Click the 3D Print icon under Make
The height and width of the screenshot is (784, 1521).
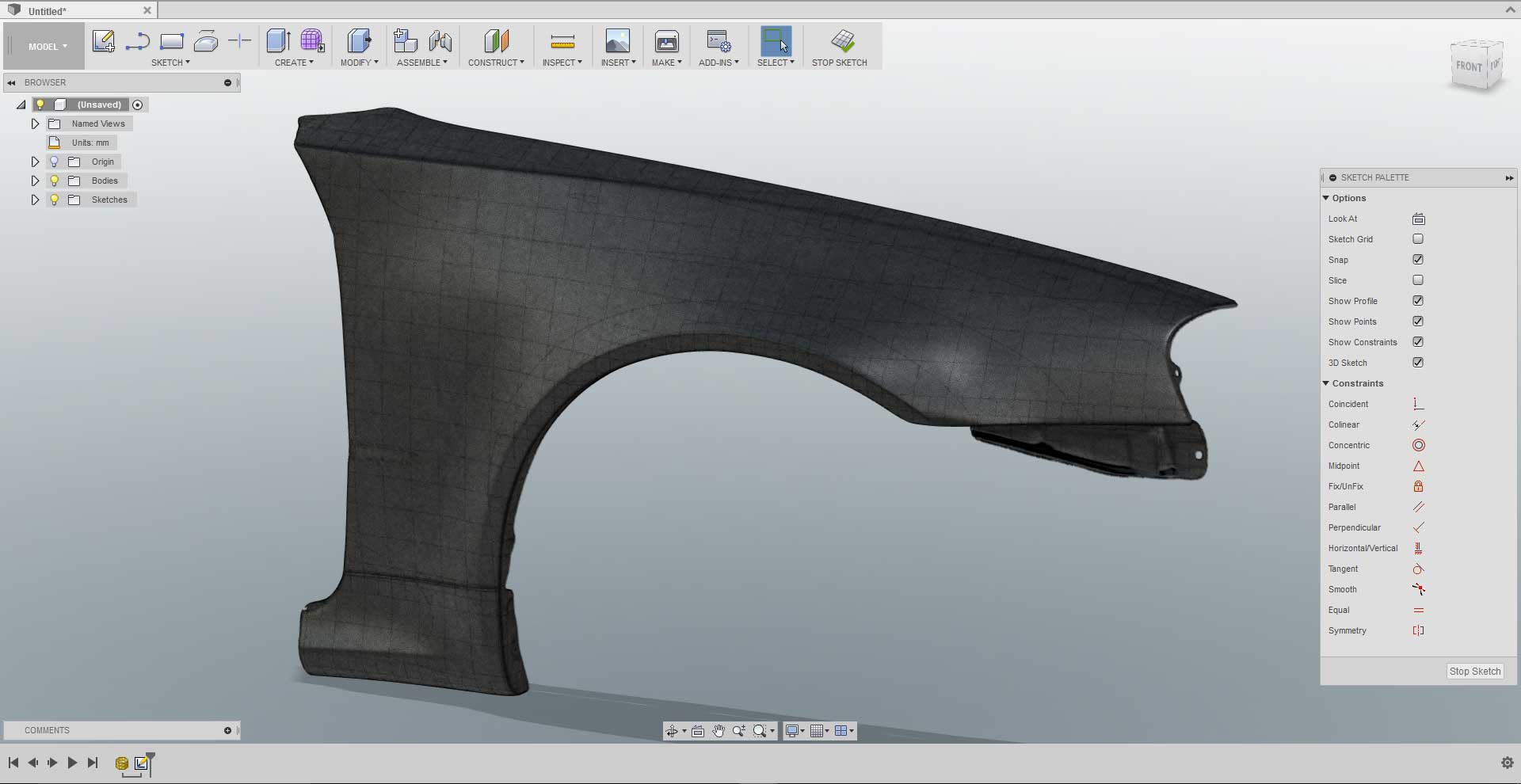point(667,41)
